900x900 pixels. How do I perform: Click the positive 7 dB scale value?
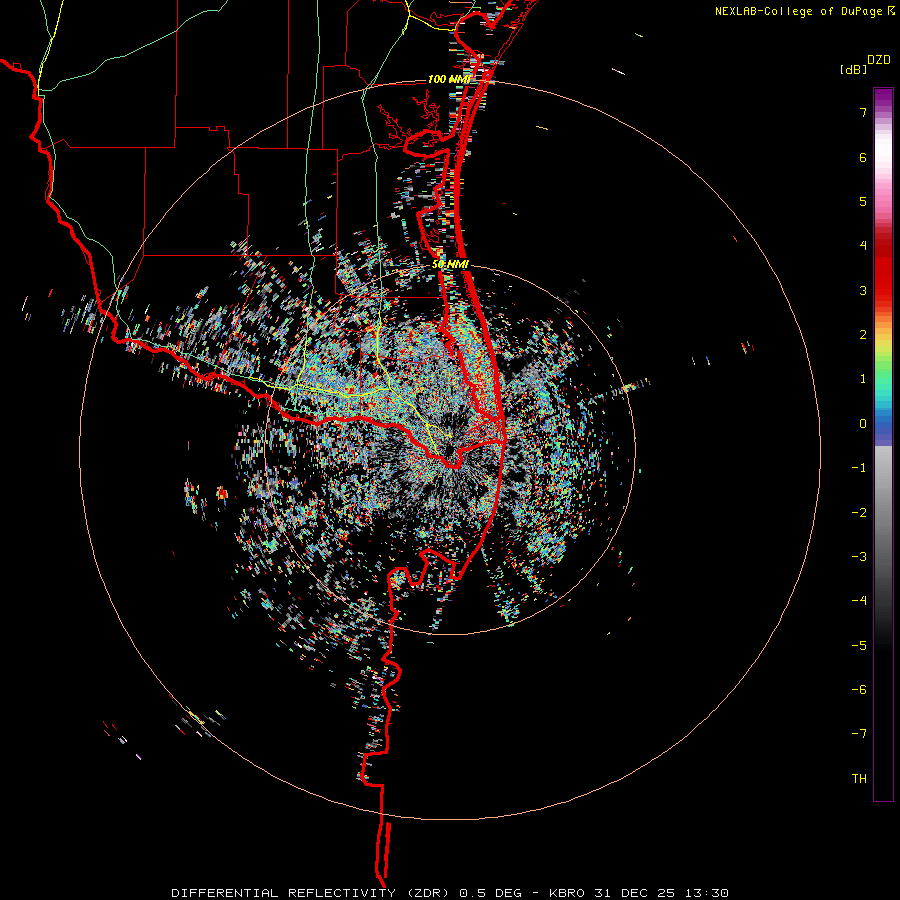[x=863, y=112]
